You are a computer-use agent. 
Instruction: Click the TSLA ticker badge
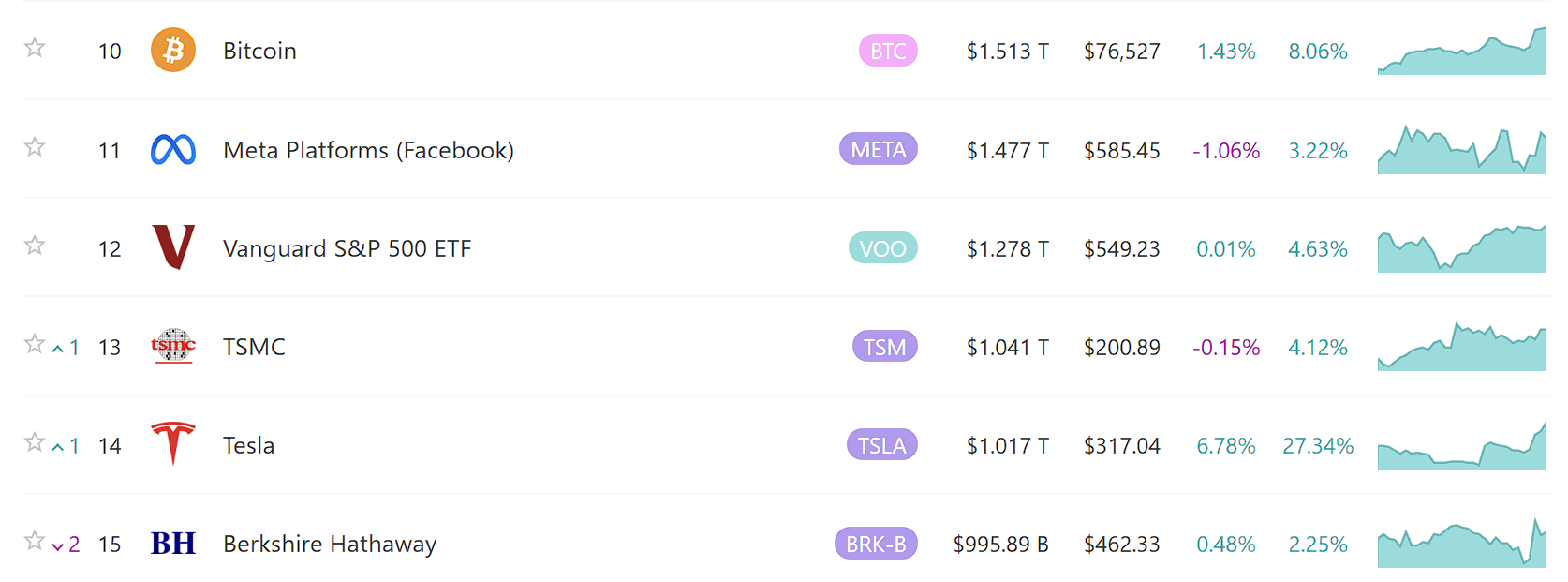click(881, 445)
